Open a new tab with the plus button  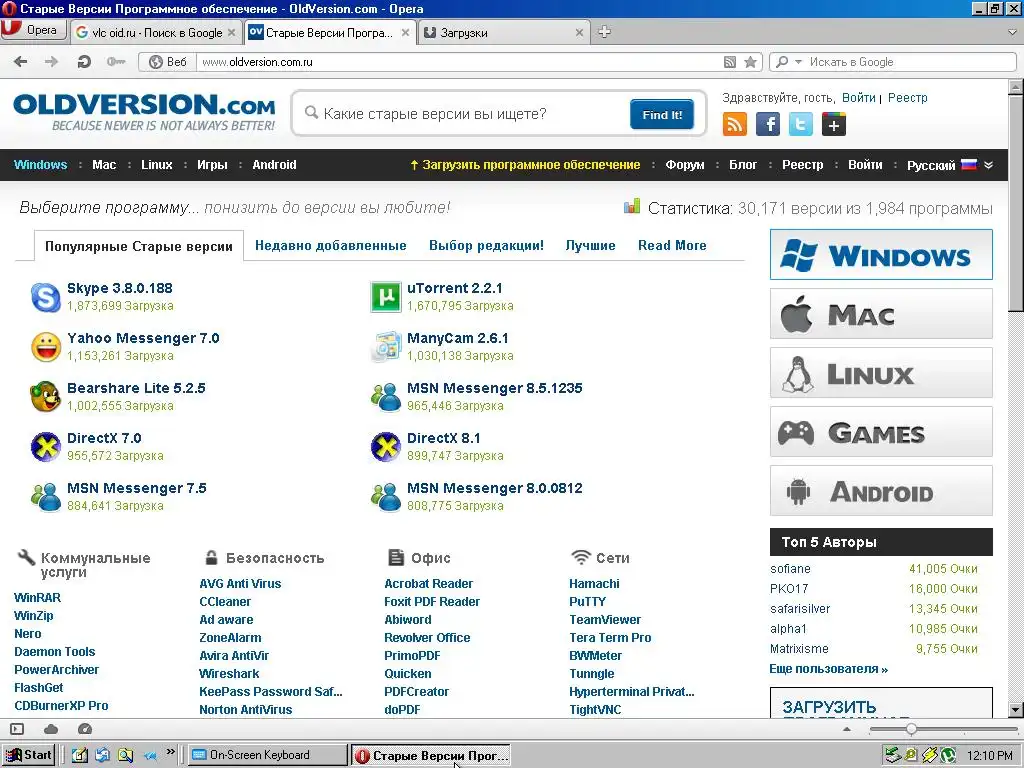point(605,32)
